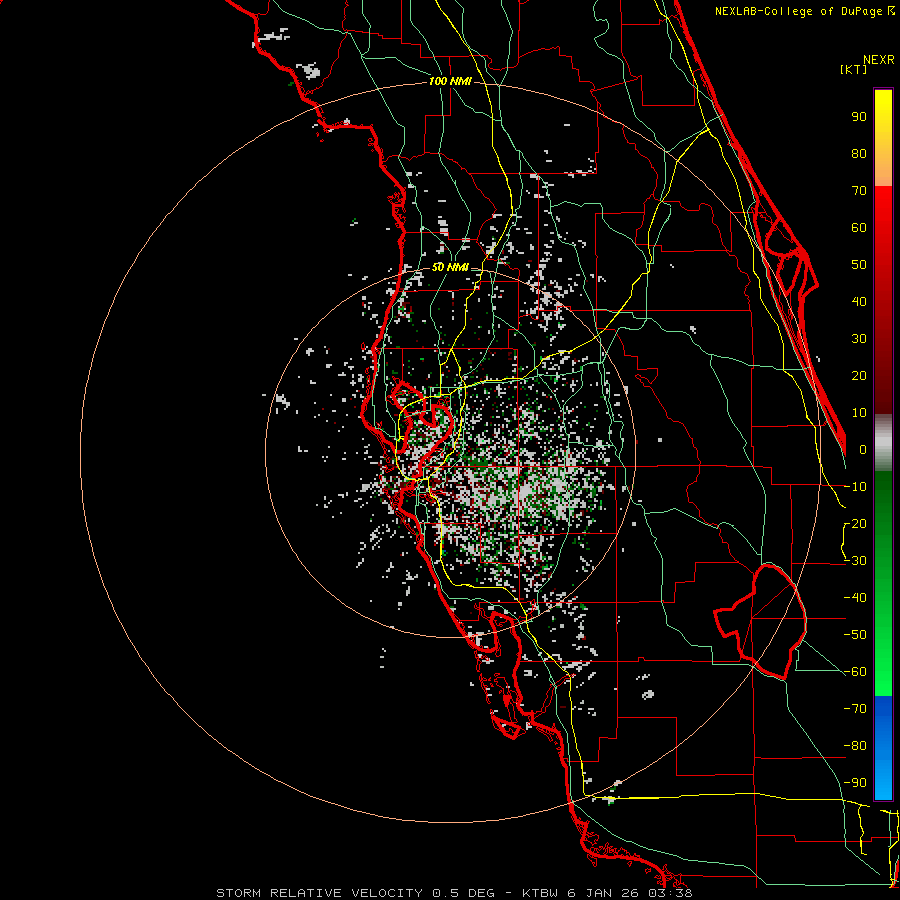
Task: Click the "STORM RELATIVE VELOCITY 0.5 DEG" caption
Action: (355, 893)
